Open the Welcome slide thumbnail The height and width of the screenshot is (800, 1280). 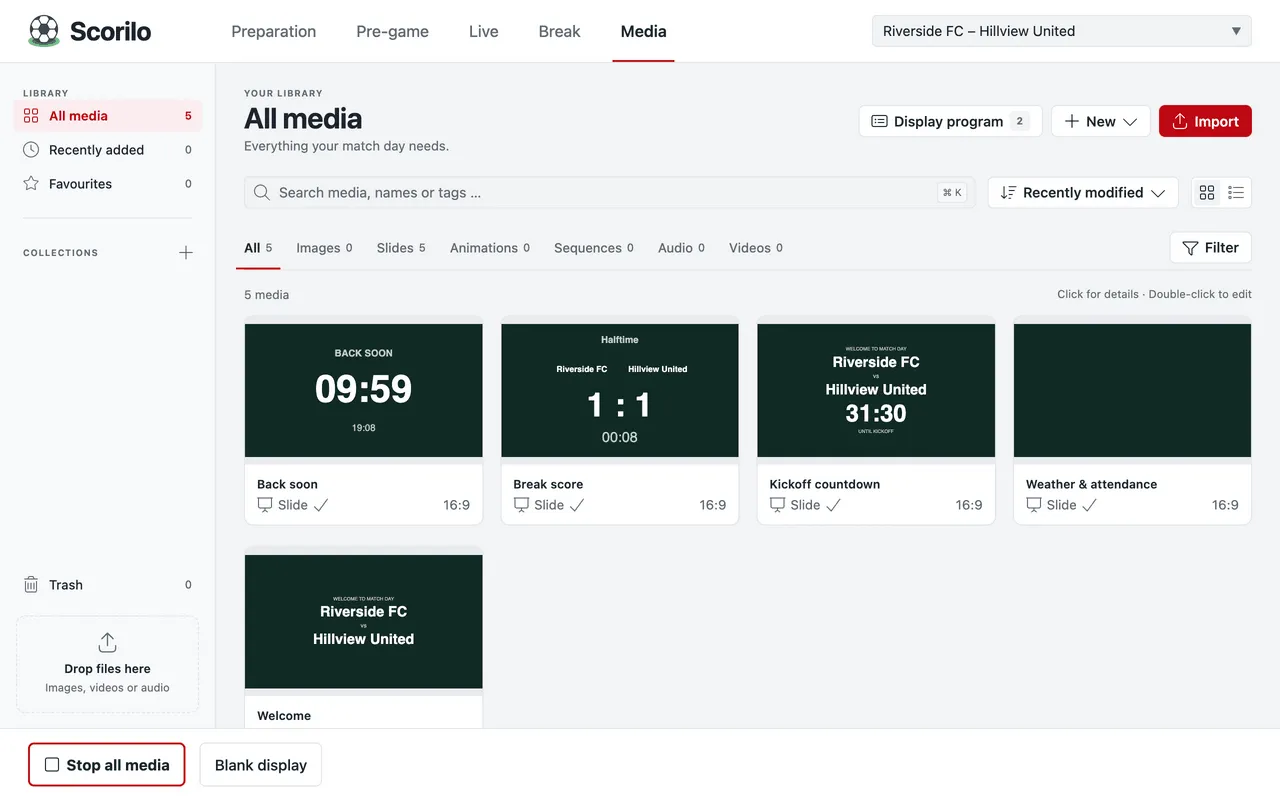(x=364, y=621)
